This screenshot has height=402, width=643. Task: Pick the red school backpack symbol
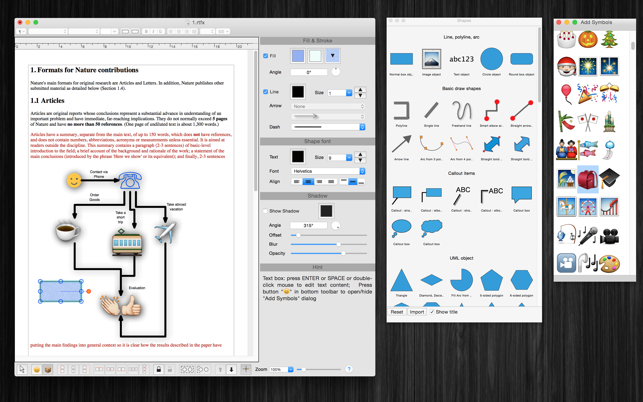(588, 179)
